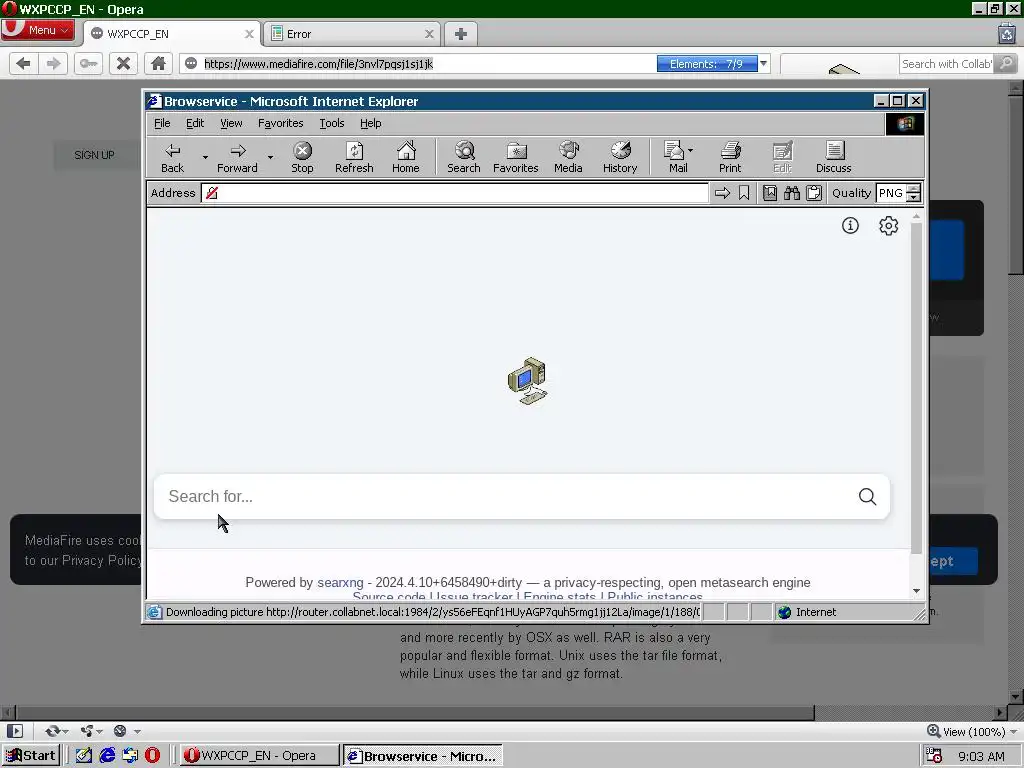Image resolution: width=1024 pixels, height=768 pixels.
Task: Expand the Forward button history dropdown arrow
Action: tap(270, 157)
